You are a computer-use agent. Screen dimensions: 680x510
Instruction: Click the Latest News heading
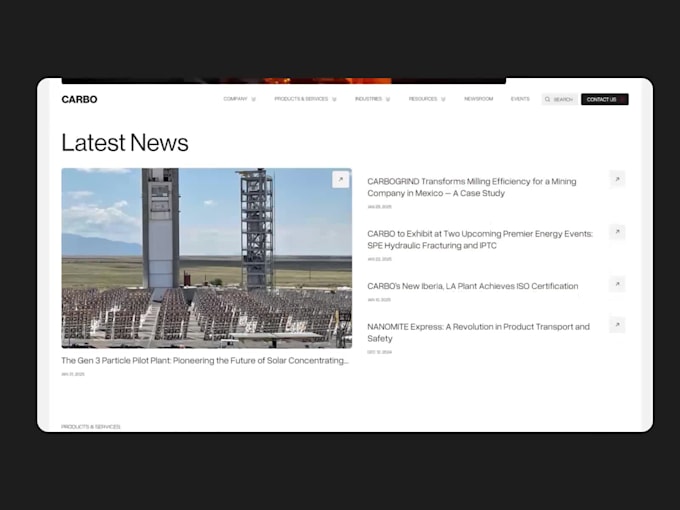pyautogui.click(x=125, y=142)
